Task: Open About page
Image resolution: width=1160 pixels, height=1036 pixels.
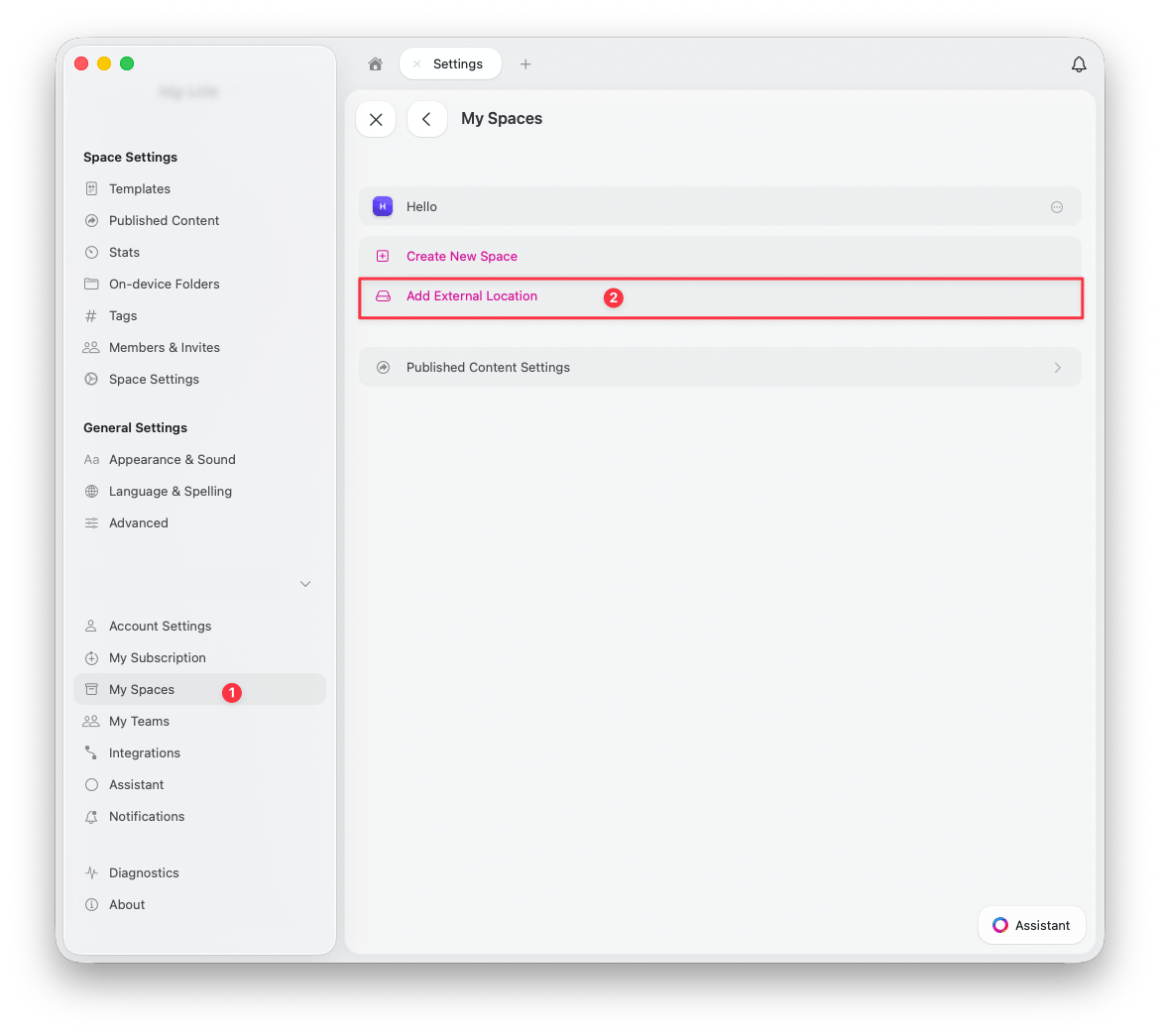Action: [x=127, y=905]
